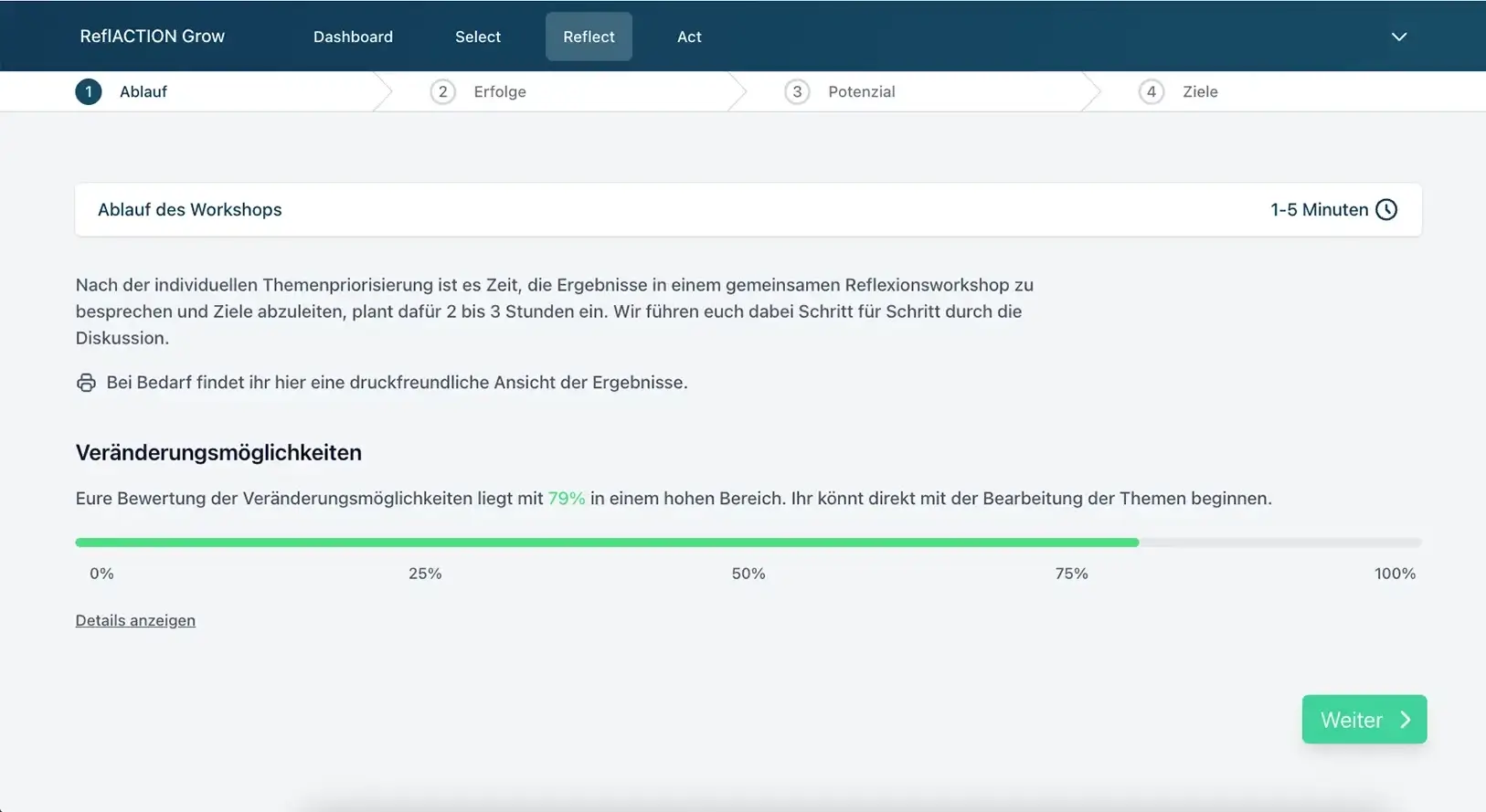Expand the top-right chevron dropdown menu
Screen dimensions: 1486x812
point(1398,37)
